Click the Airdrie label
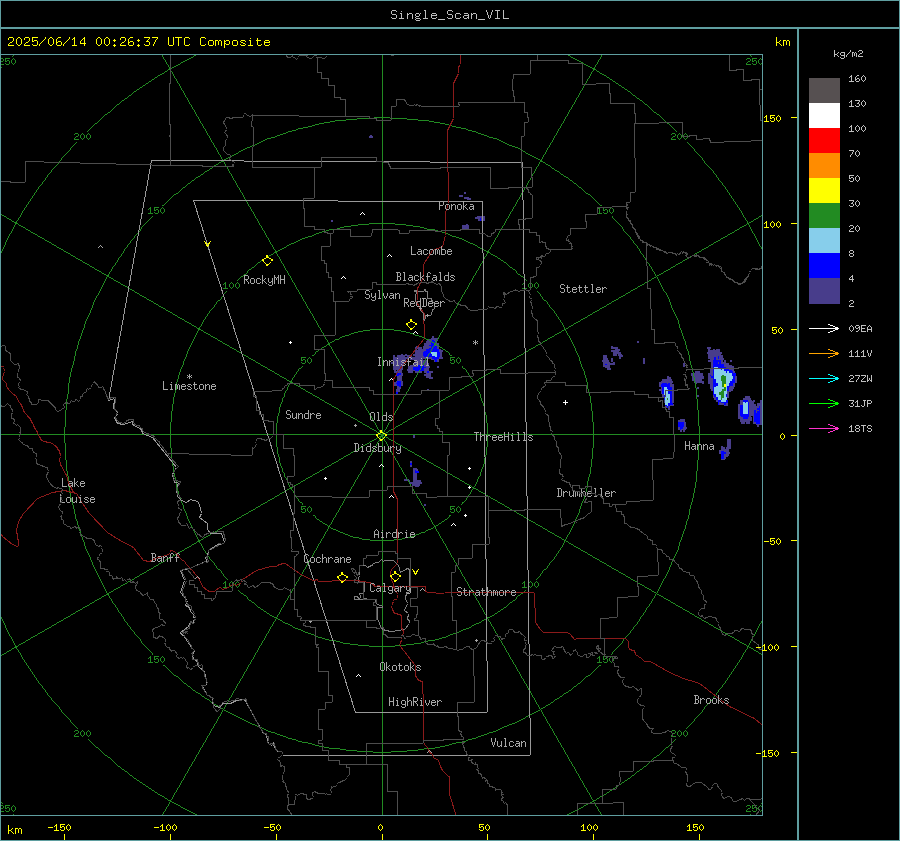This screenshot has height=841, width=900. [394, 534]
